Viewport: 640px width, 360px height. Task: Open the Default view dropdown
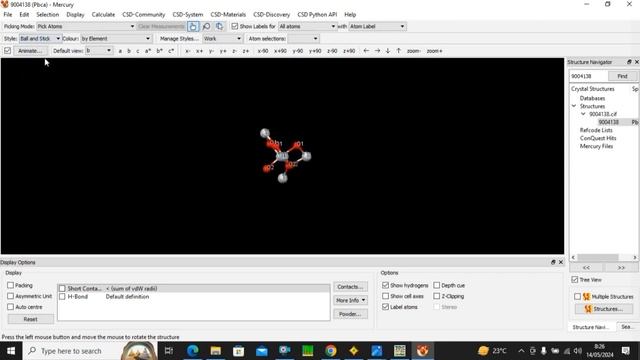coord(98,51)
